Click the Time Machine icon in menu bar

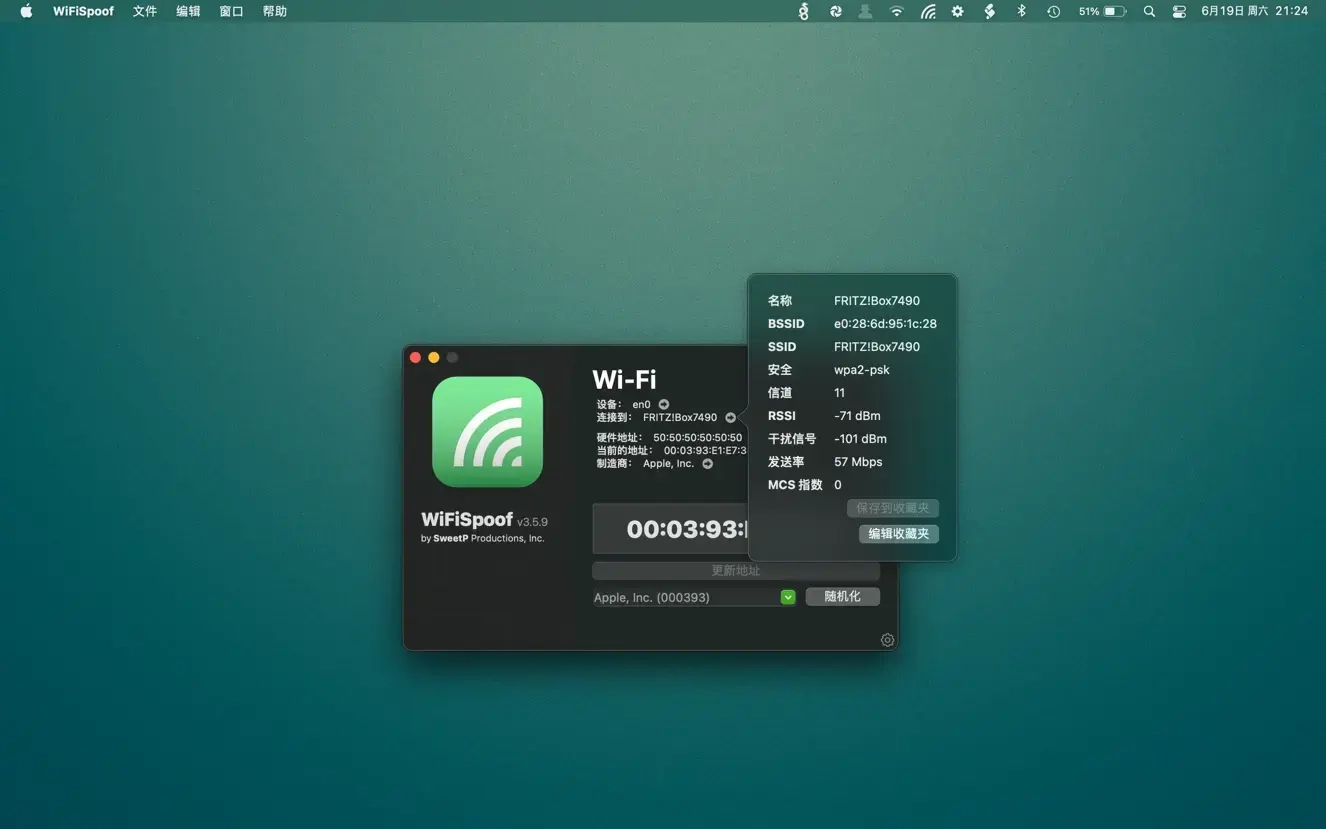(1053, 12)
